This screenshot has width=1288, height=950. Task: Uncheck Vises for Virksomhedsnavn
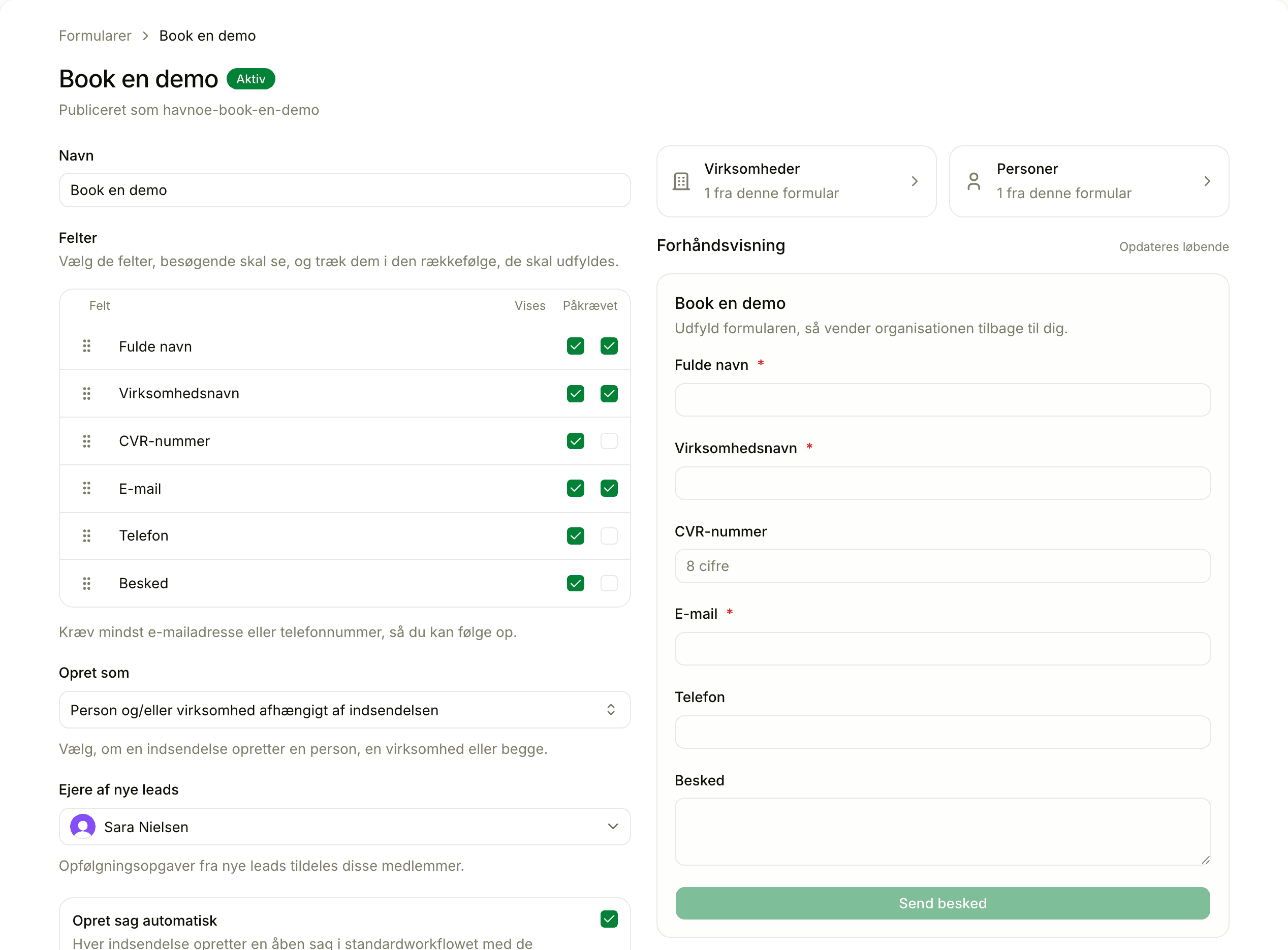(x=576, y=393)
